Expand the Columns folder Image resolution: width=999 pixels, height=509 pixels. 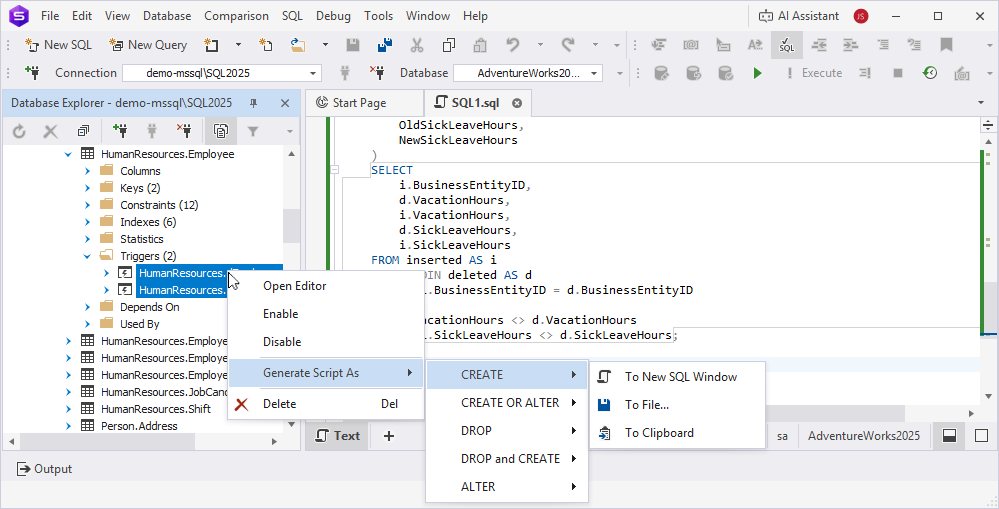click(88, 171)
